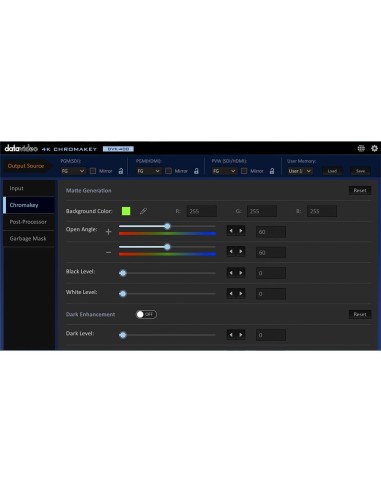Toggle the PVW (SDI/HDMI) lock icon
381x492 pixels.
point(272,171)
